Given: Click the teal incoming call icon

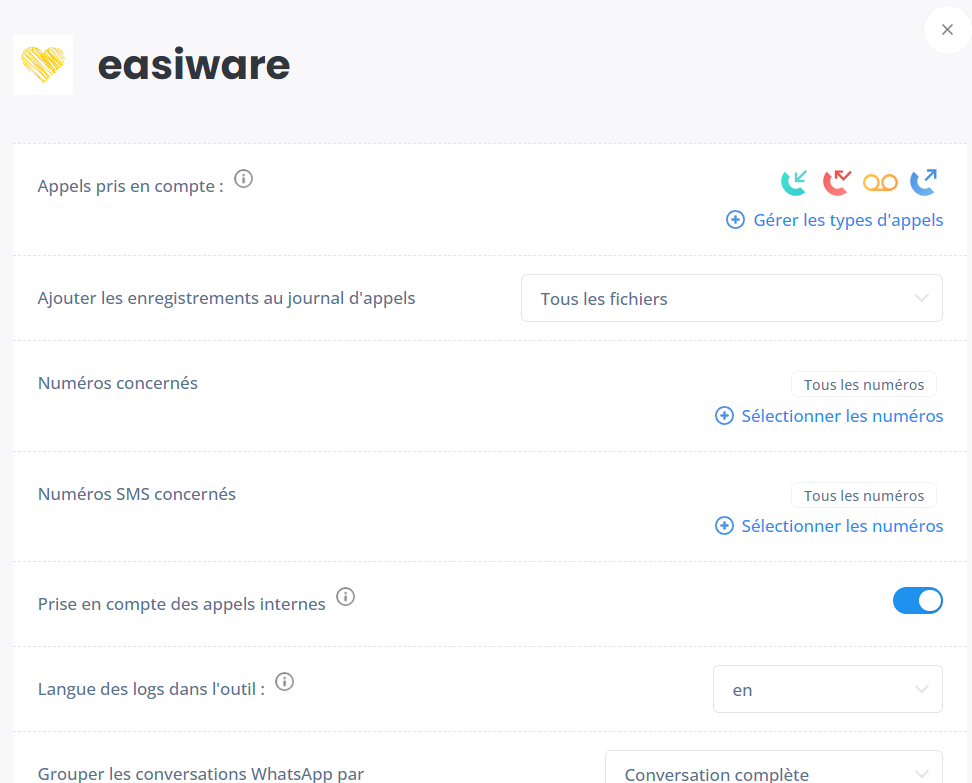Looking at the screenshot, I should [x=794, y=182].
